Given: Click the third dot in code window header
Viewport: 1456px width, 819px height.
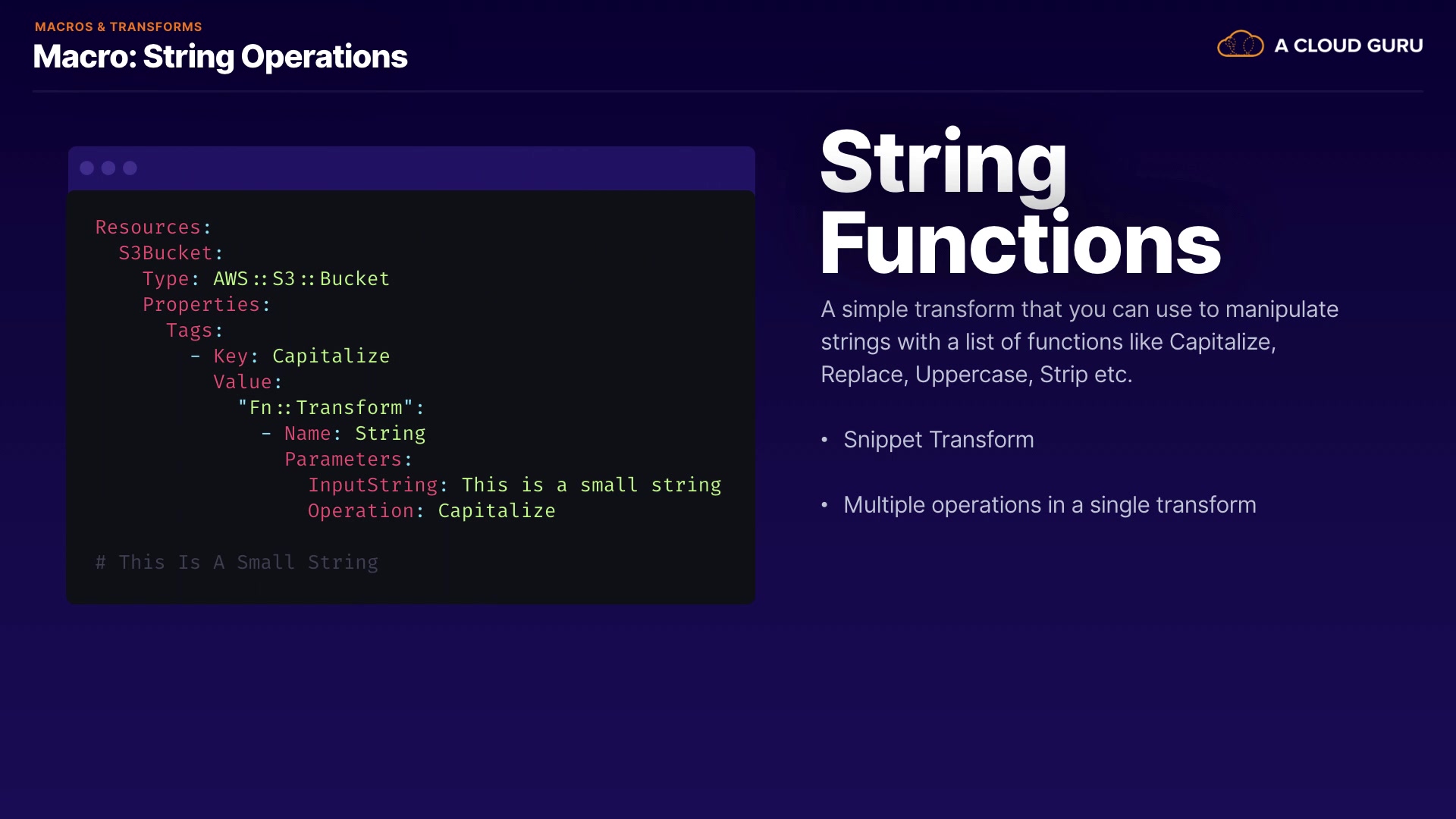Looking at the screenshot, I should [x=130, y=168].
